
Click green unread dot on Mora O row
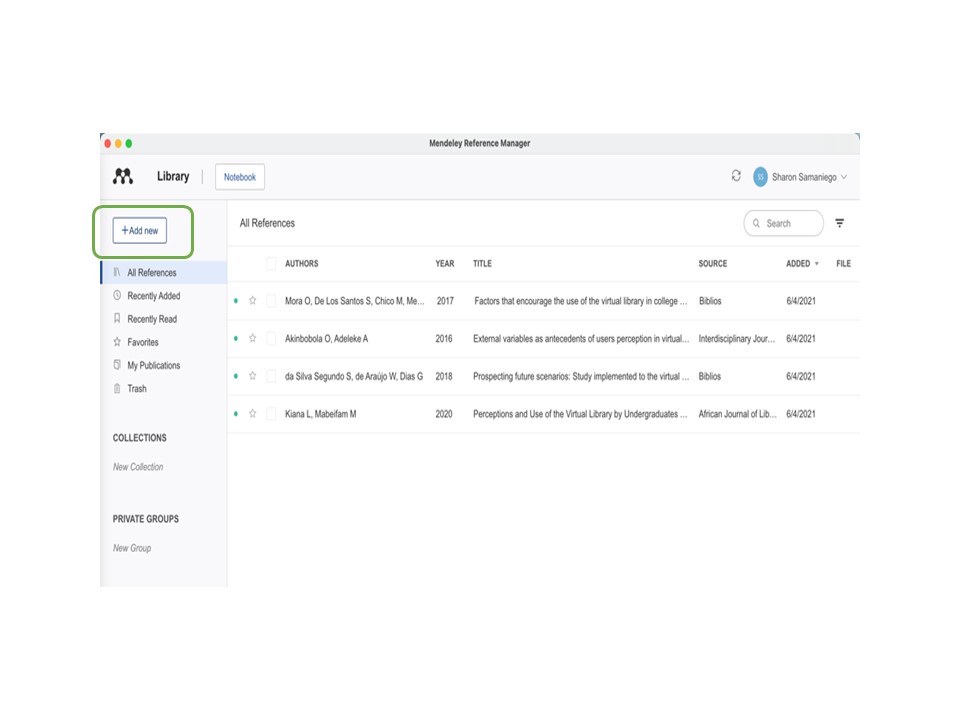[236, 301]
